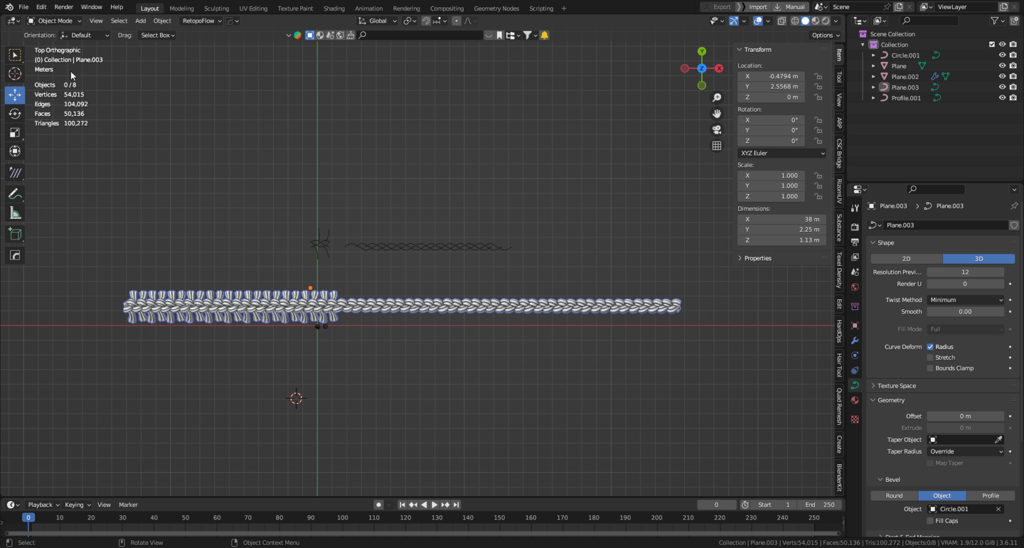Click the 3D Cursor tool
The width and height of the screenshot is (1024, 548).
(15, 74)
